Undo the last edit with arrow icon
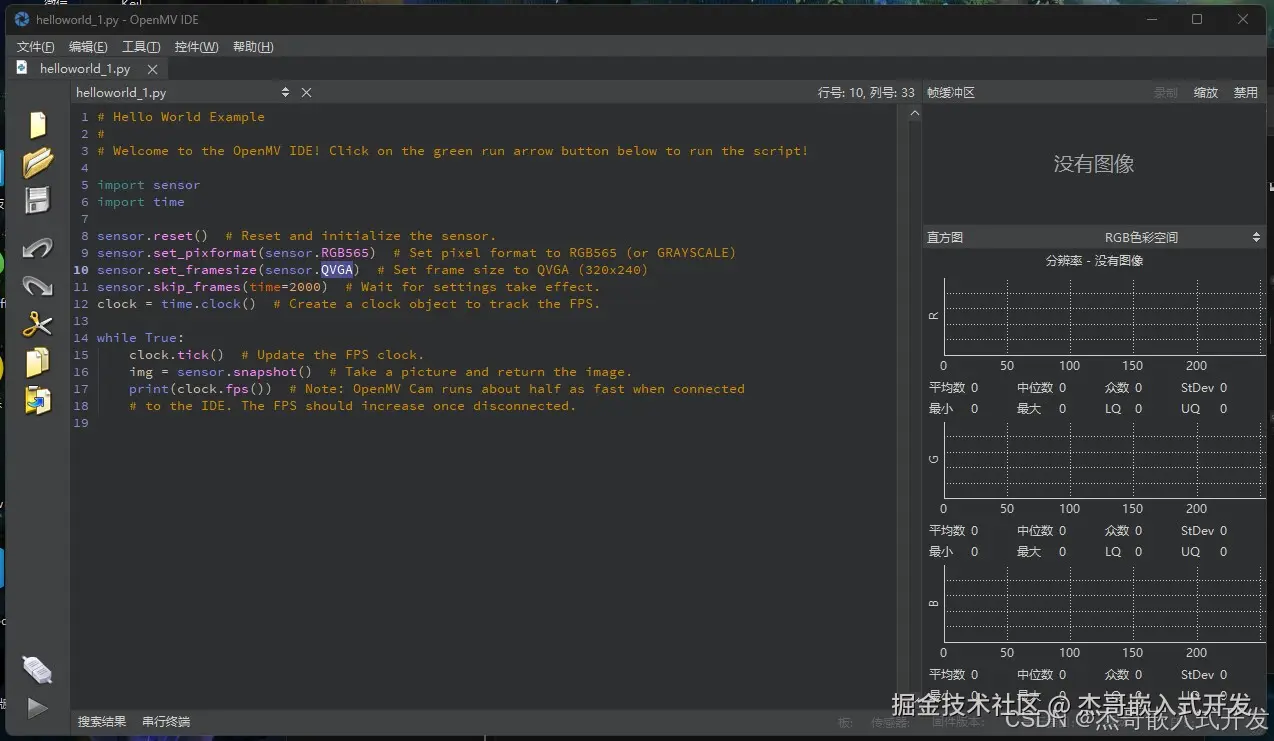The height and width of the screenshot is (741, 1274). (x=37, y=247)
